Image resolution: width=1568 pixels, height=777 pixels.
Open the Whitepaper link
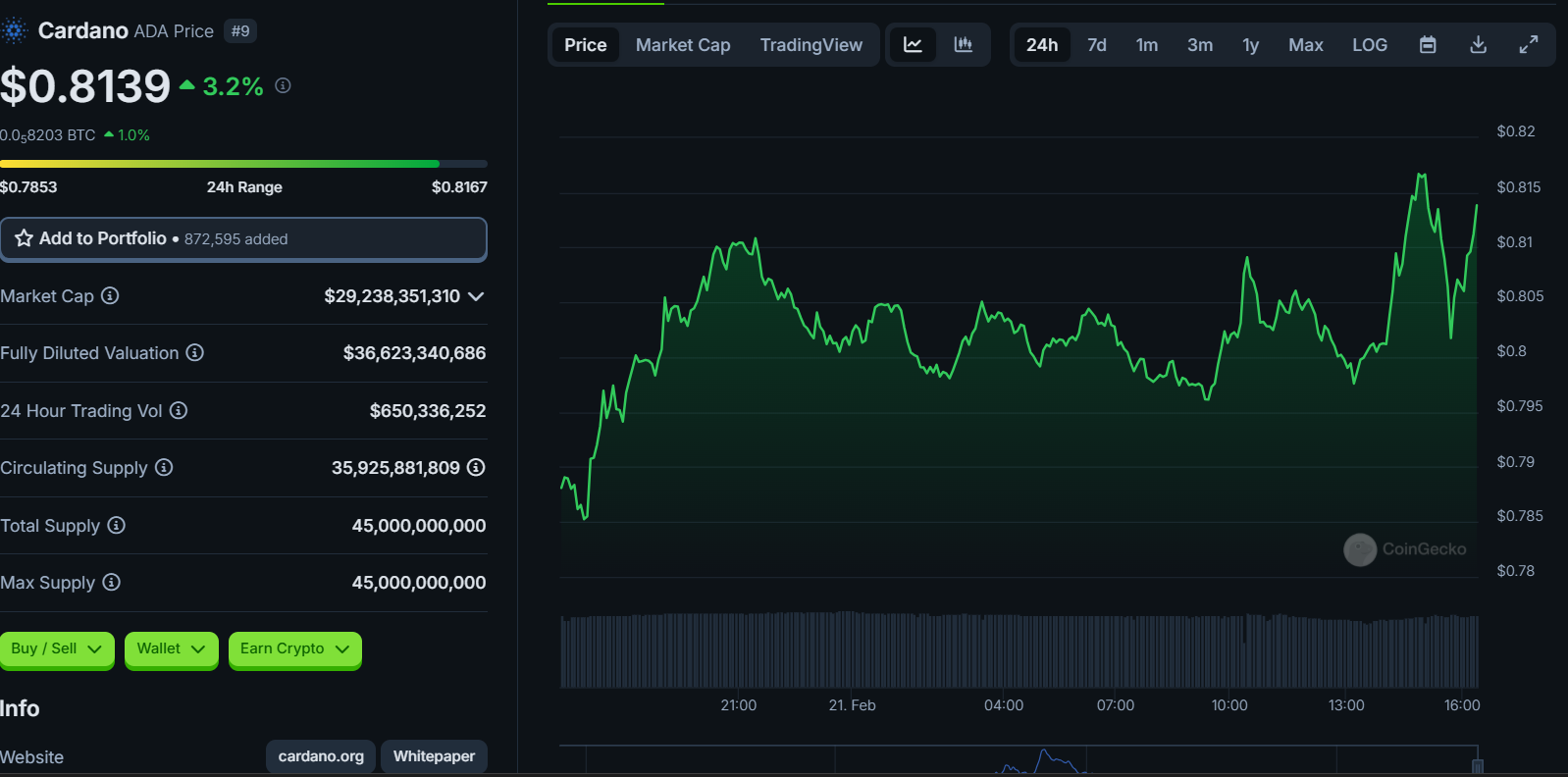tap(434, 756)
